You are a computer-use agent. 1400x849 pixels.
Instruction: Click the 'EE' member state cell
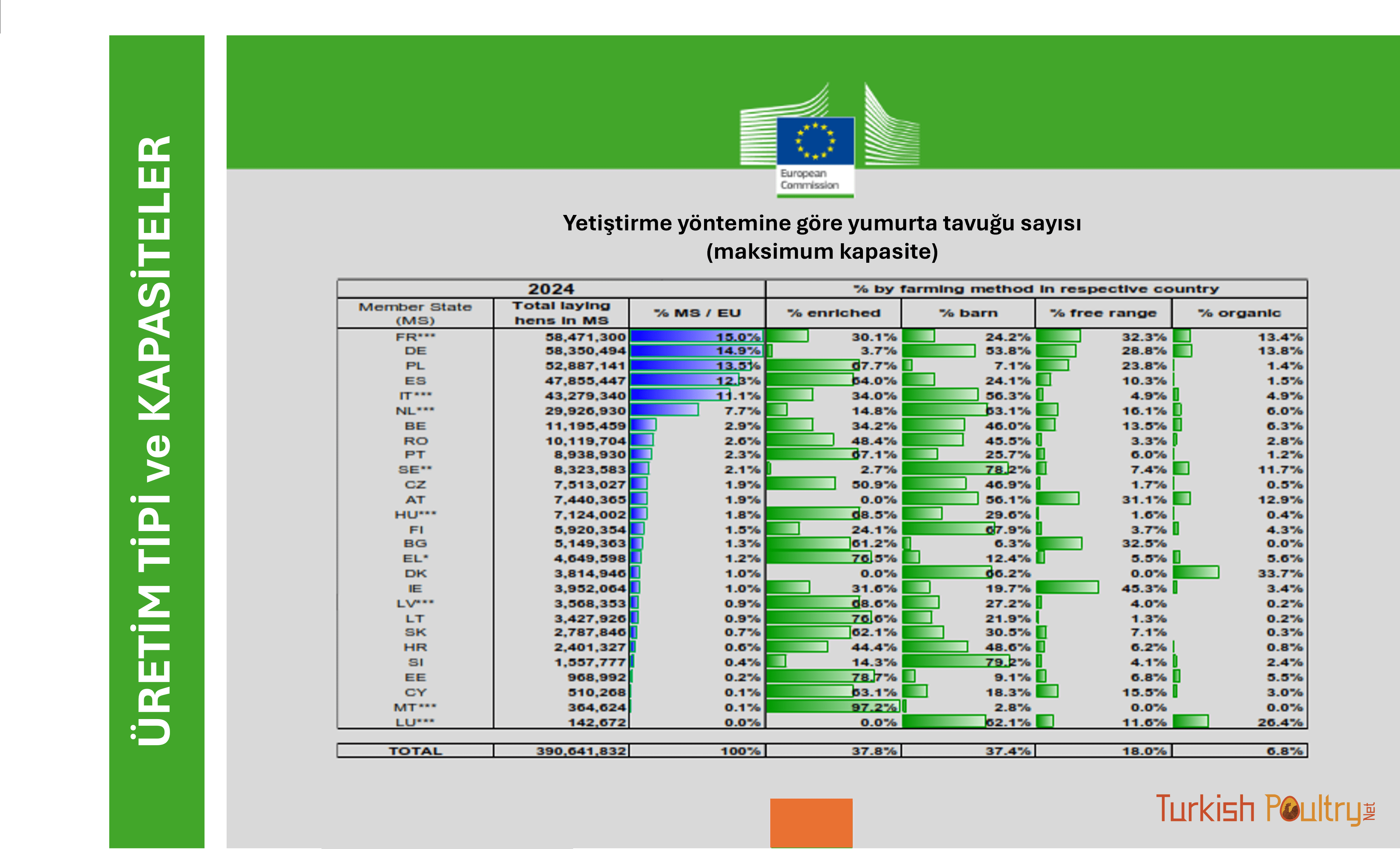coord(415,678)
